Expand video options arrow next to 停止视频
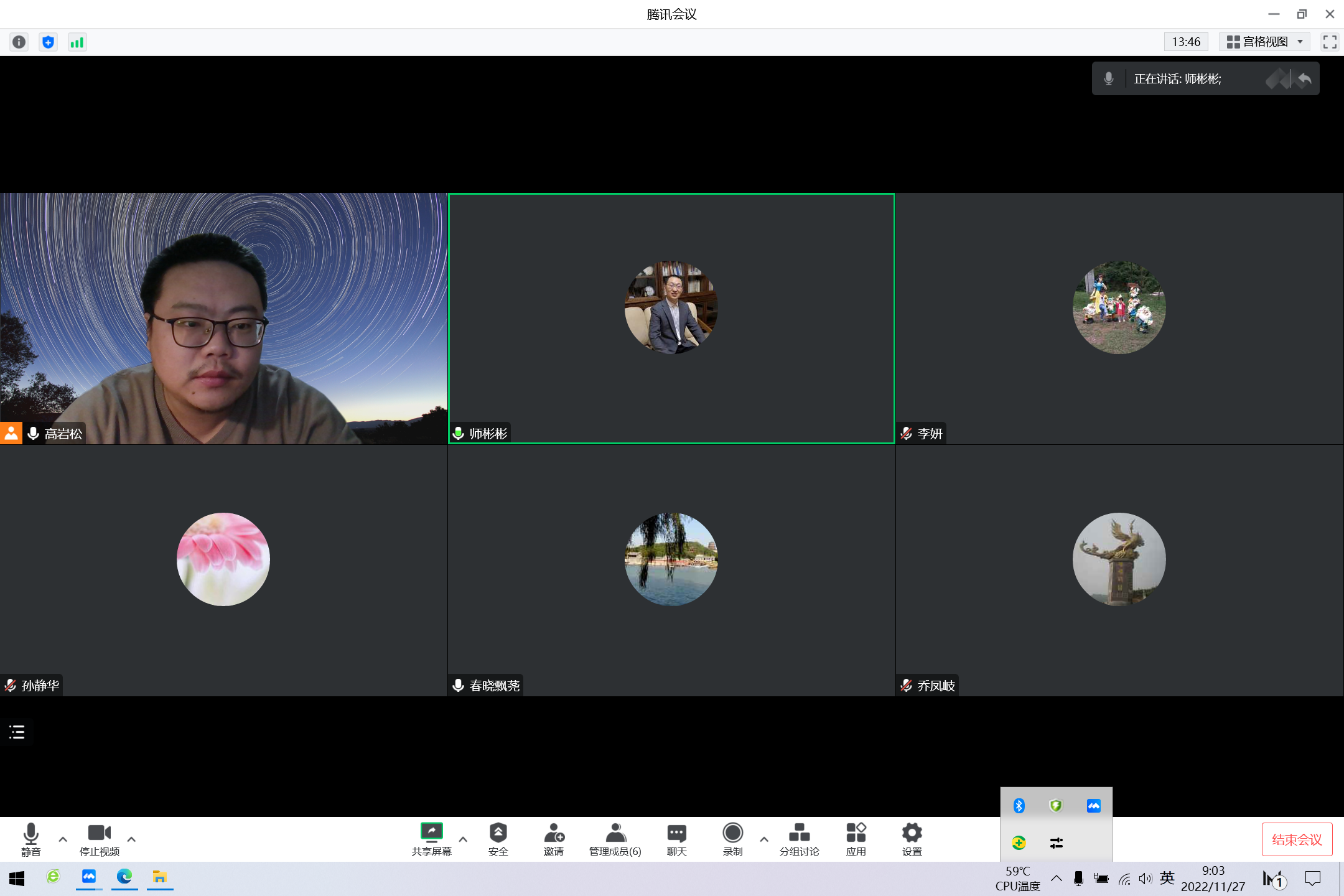 131,839
